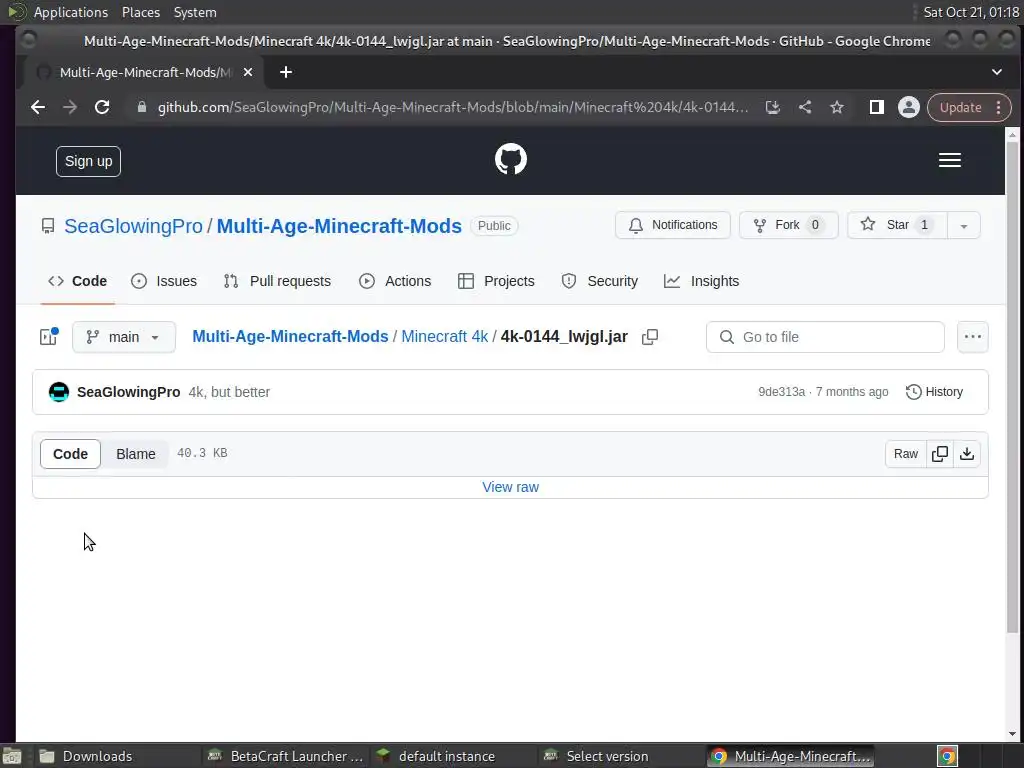Open the main branch dropdown

click(124, 337)
